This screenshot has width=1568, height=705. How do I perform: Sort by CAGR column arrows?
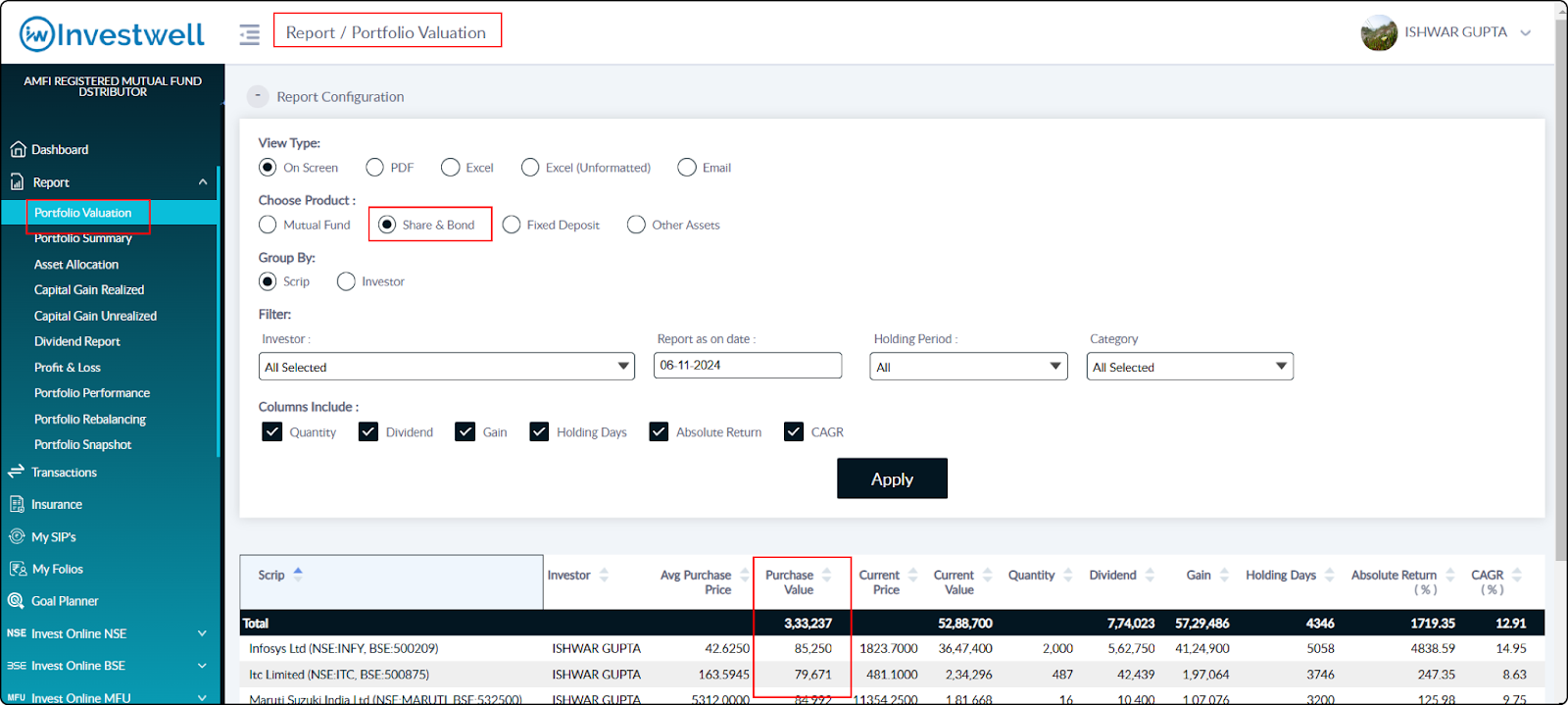pyautogui.click(x=1517, y=575)
